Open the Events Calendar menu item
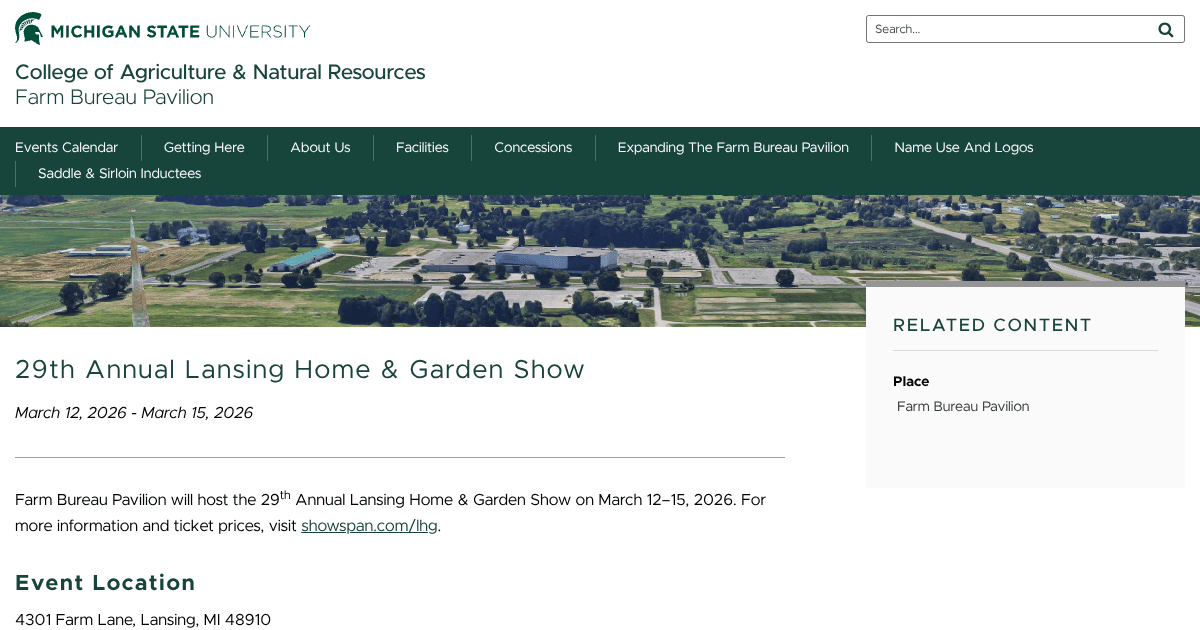This screenshot has width=1200, height=630. pyautogui.click(x=66, y=147)
